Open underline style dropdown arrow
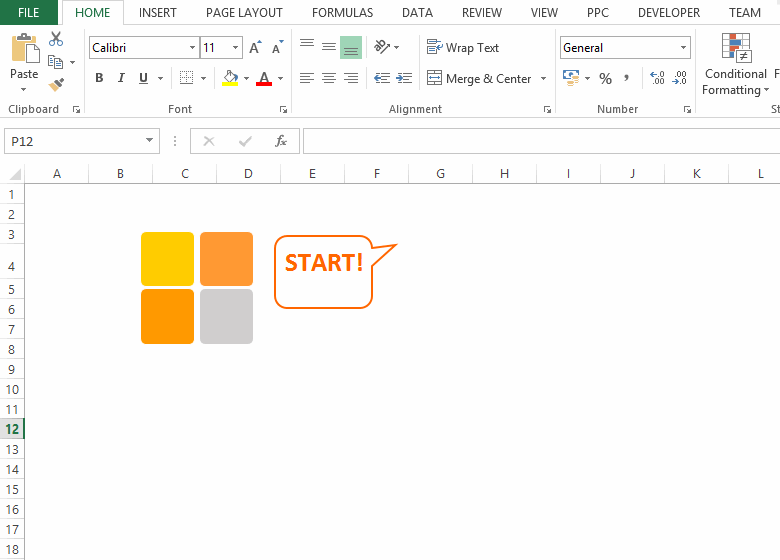 (160, 78)
